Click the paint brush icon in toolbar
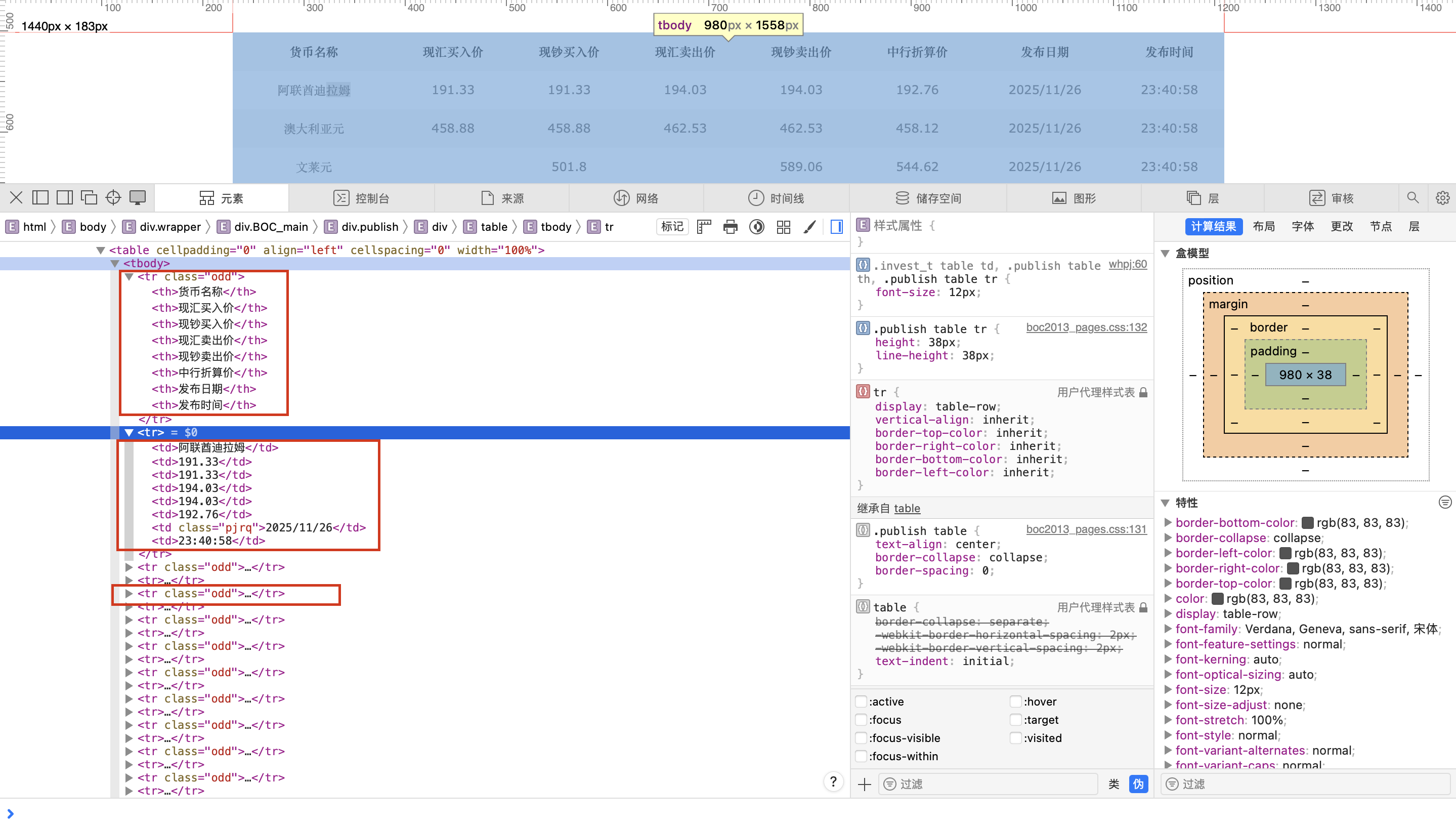 [810, 227]
